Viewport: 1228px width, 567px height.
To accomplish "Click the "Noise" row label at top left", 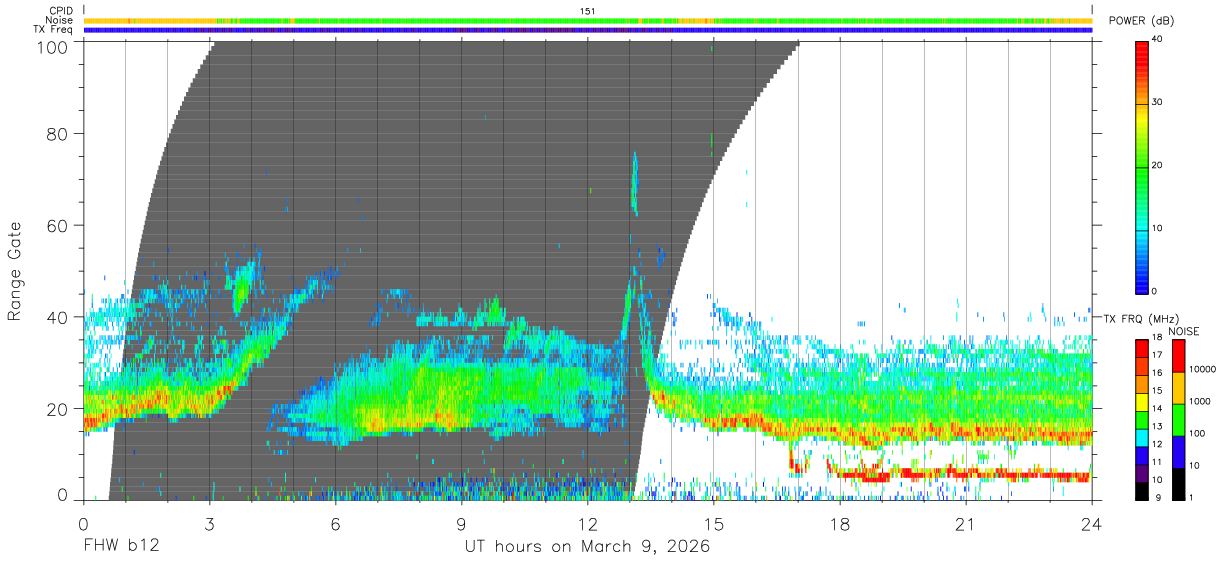I will pos(60,20).
